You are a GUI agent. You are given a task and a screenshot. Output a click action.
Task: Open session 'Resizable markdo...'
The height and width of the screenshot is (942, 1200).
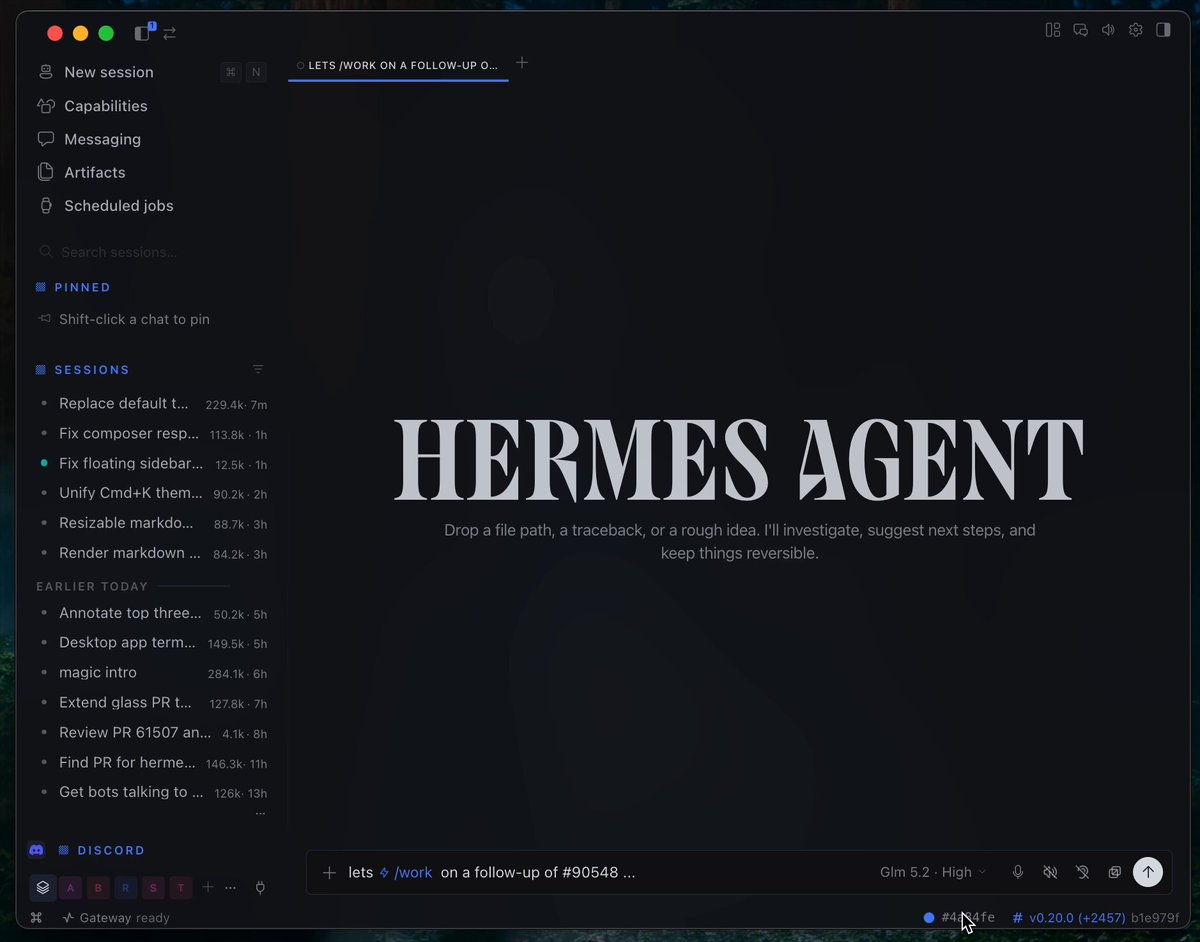151,523
